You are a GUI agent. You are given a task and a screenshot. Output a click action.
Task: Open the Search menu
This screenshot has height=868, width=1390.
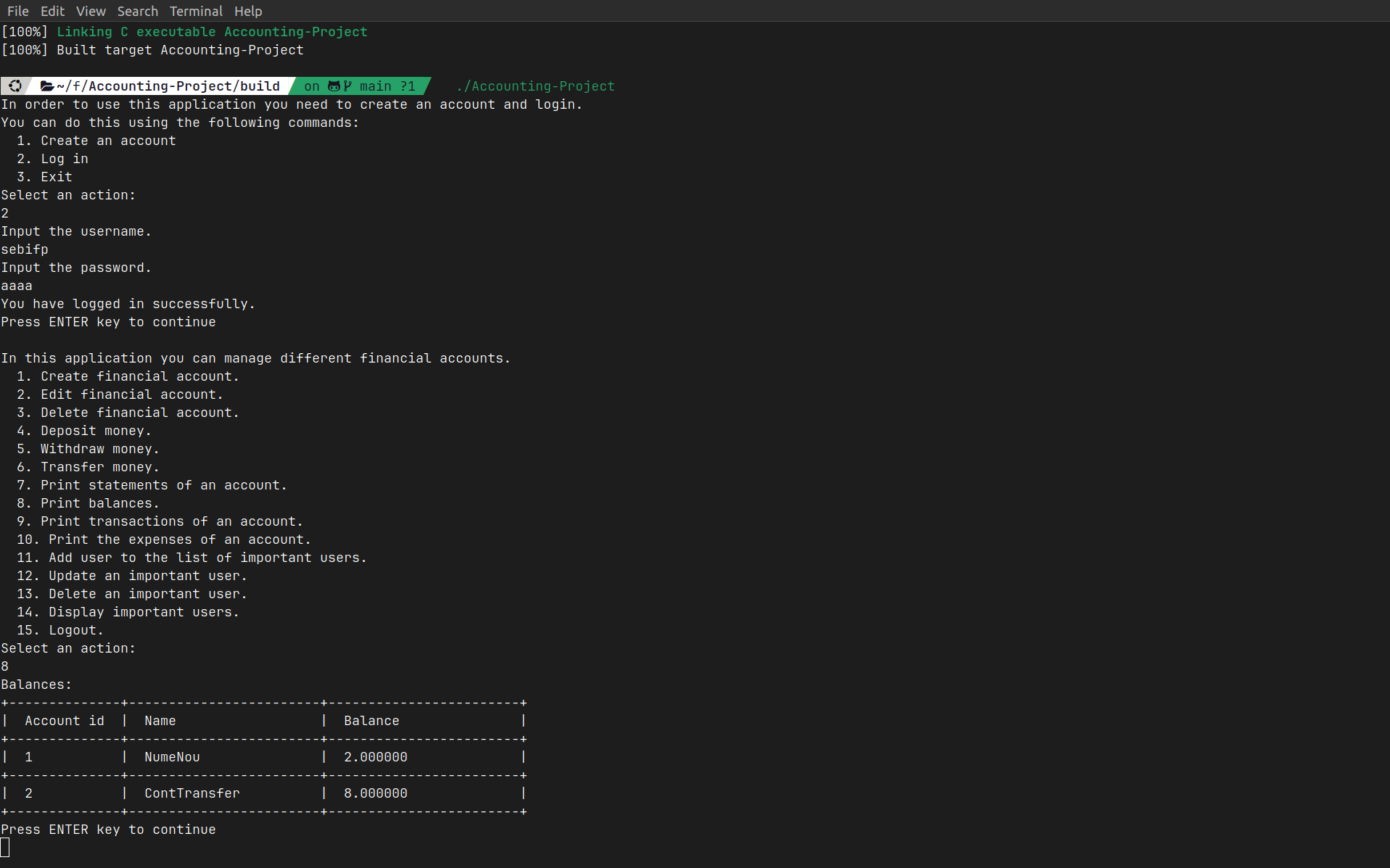138,11
